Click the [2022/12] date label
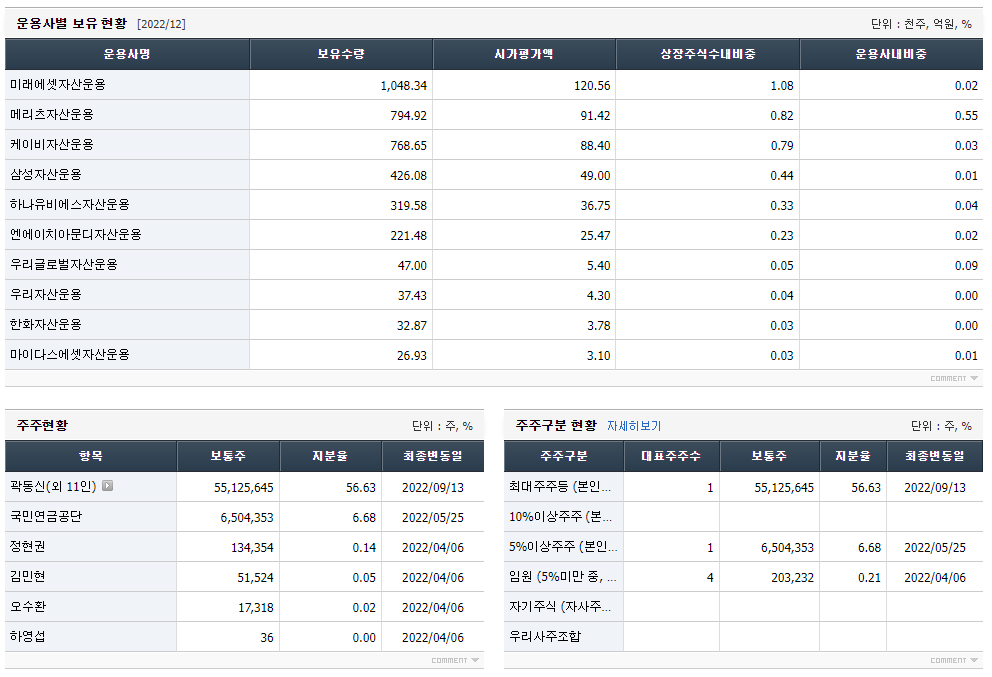992x677 pixels. (x=161, y=24)
